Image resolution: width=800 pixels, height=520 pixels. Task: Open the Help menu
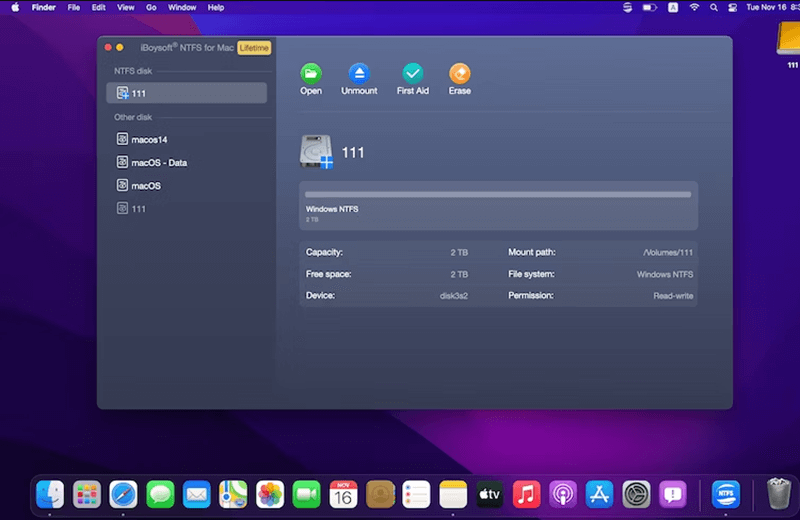(216, 7)
